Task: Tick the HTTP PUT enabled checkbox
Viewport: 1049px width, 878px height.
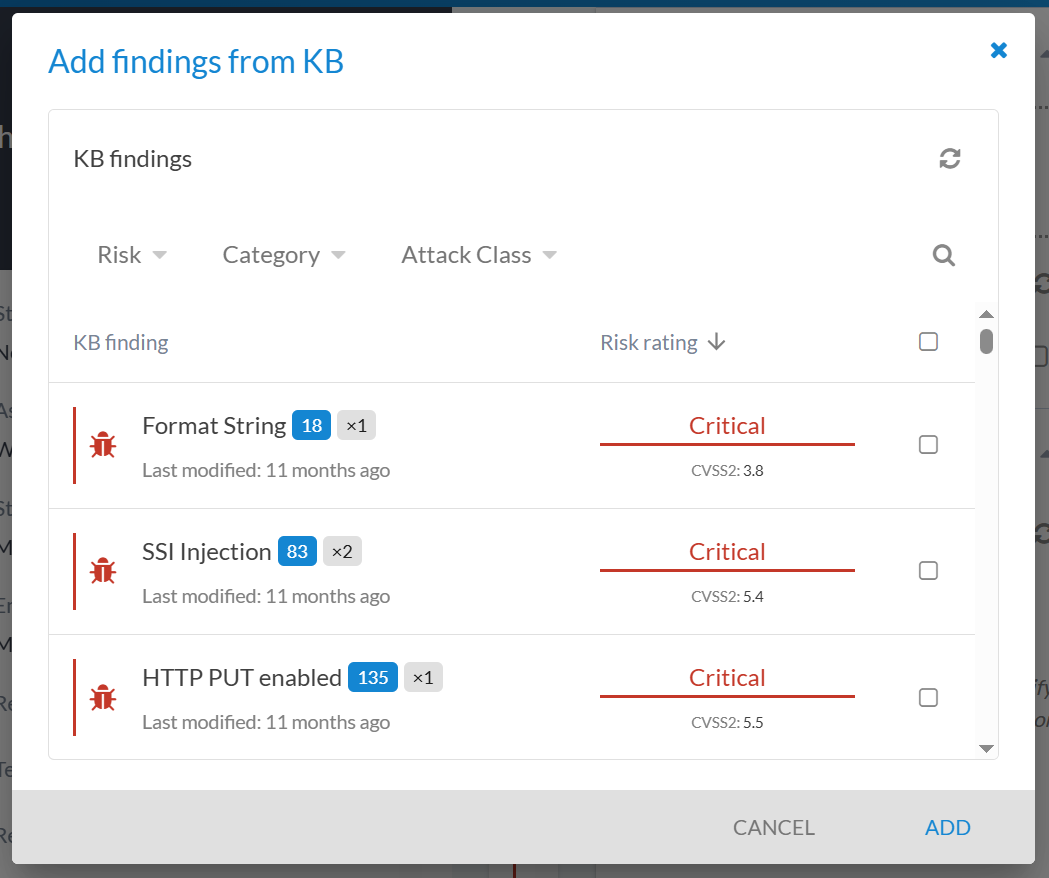Action: coord(928,697)
